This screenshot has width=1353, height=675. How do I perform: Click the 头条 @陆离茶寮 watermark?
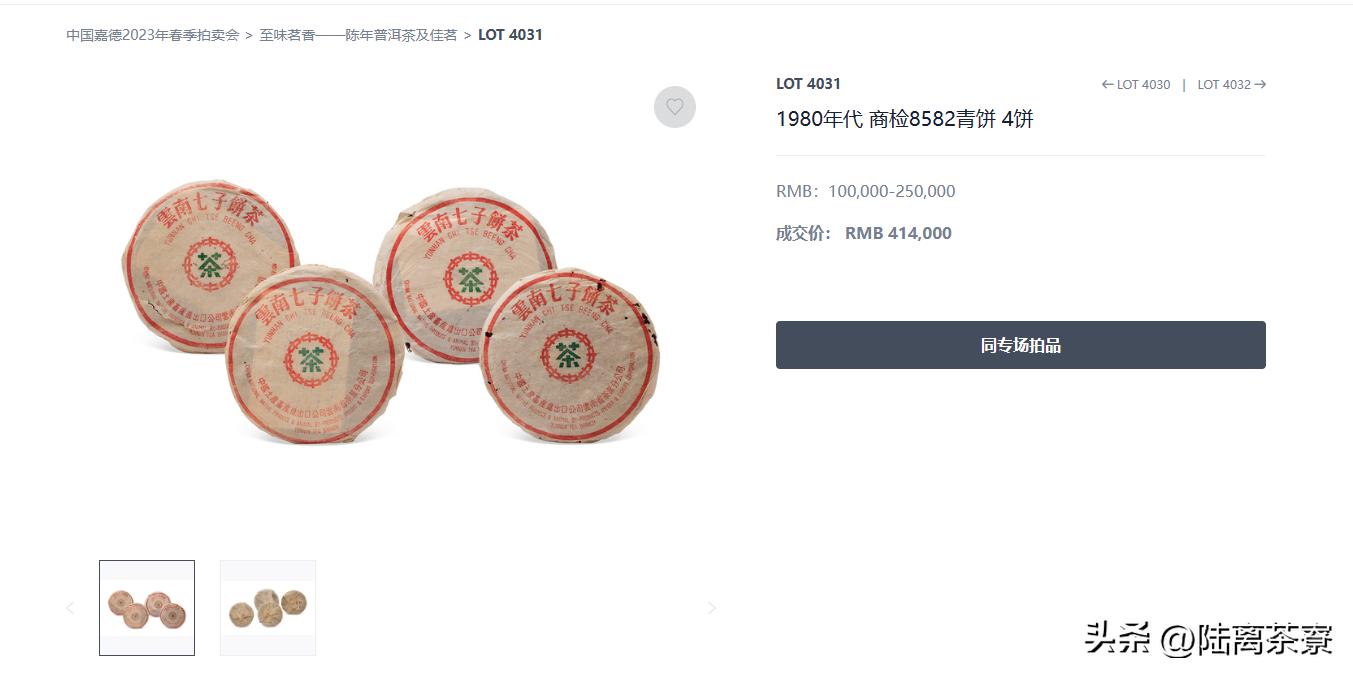(1209, 638)
